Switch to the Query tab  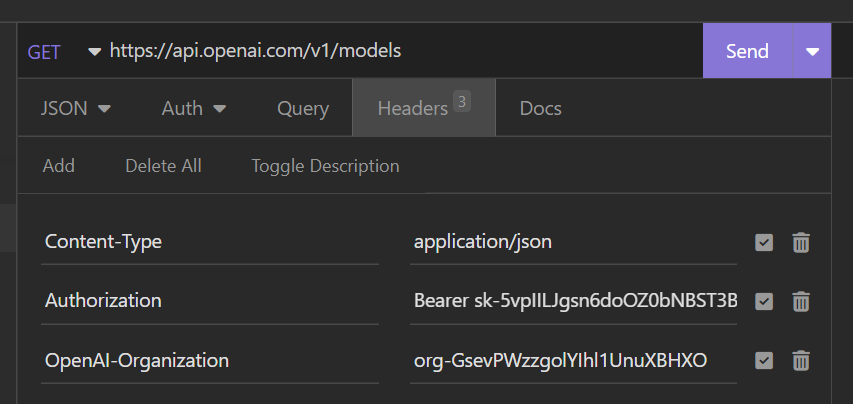(x=302, y=109)
